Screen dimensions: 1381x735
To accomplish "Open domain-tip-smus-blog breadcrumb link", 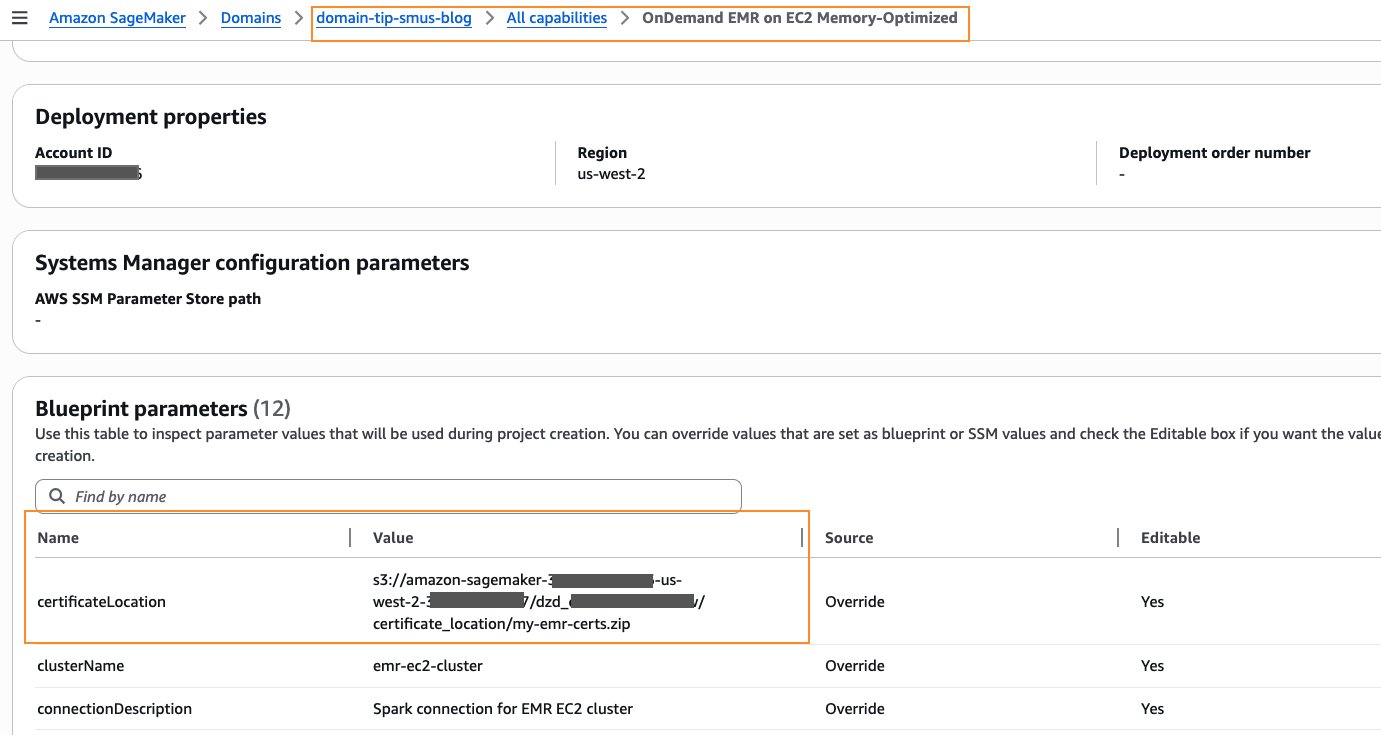I will (394, 18).
